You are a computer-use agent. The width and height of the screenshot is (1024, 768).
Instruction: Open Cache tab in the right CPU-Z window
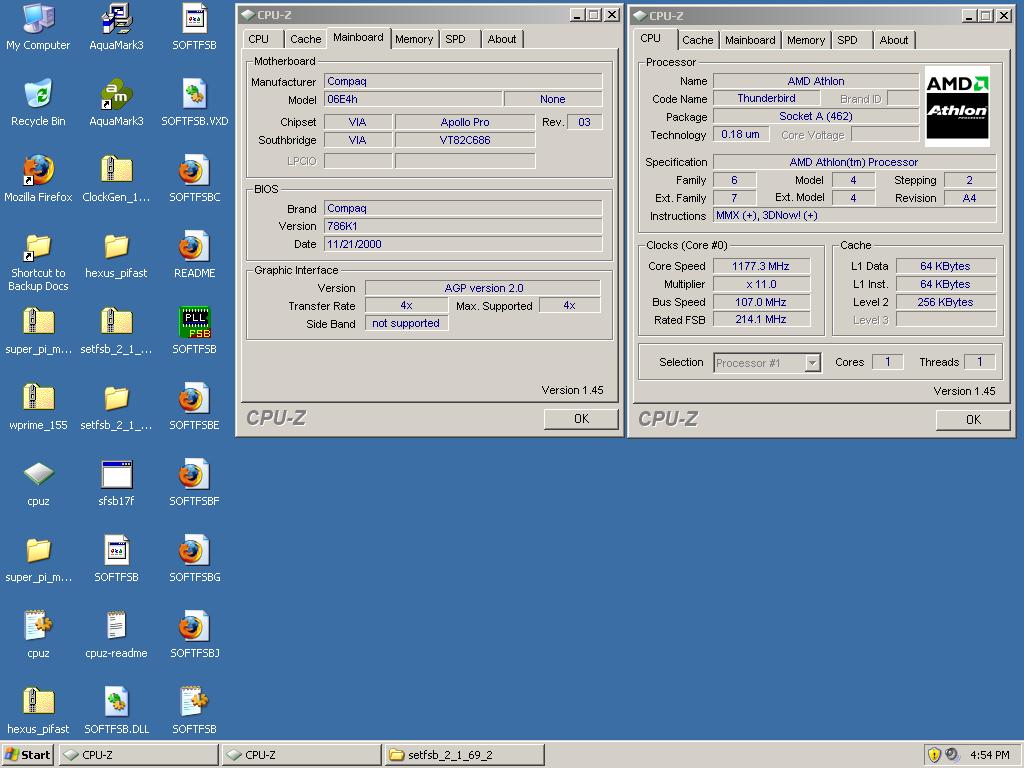(x=697, y=40)
